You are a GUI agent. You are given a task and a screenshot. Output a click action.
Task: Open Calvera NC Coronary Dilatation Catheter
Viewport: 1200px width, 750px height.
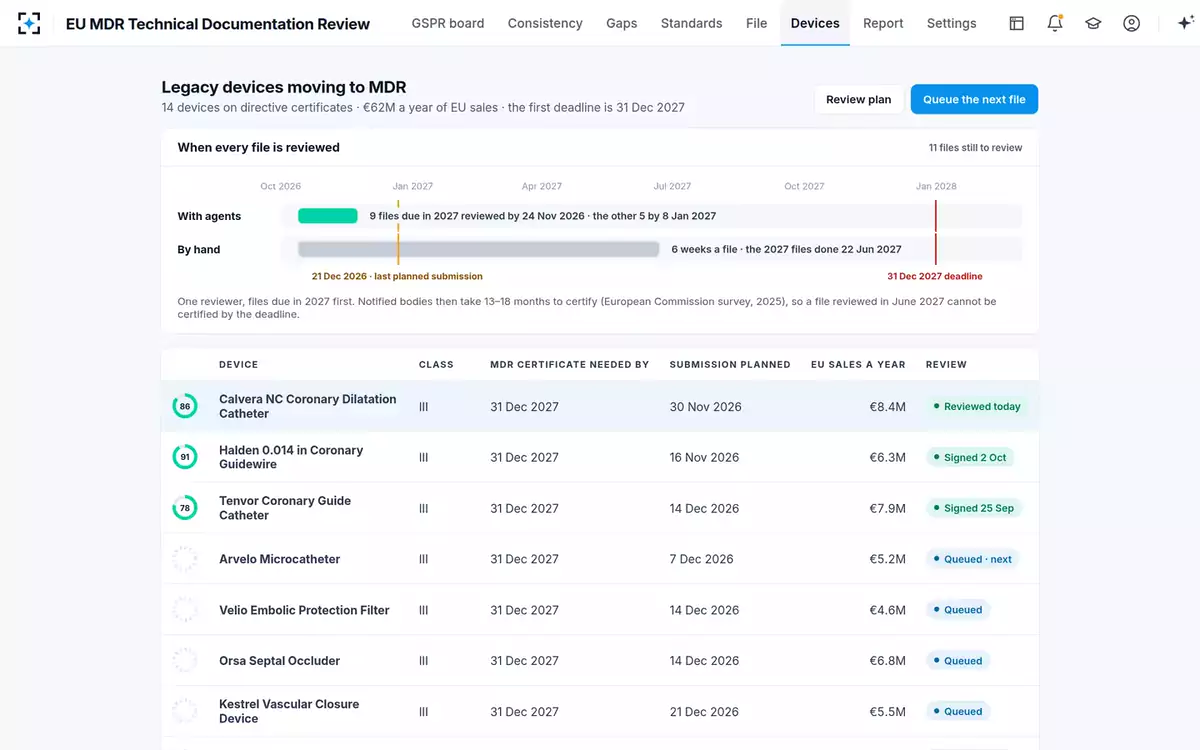tap(308, 406)
